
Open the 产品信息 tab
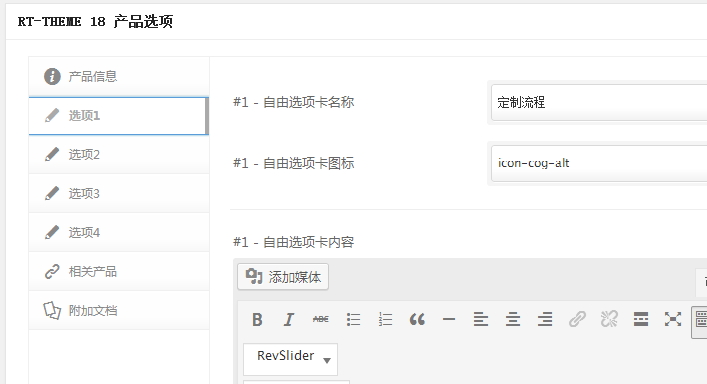pyautogui.click(x=119, y=77)
